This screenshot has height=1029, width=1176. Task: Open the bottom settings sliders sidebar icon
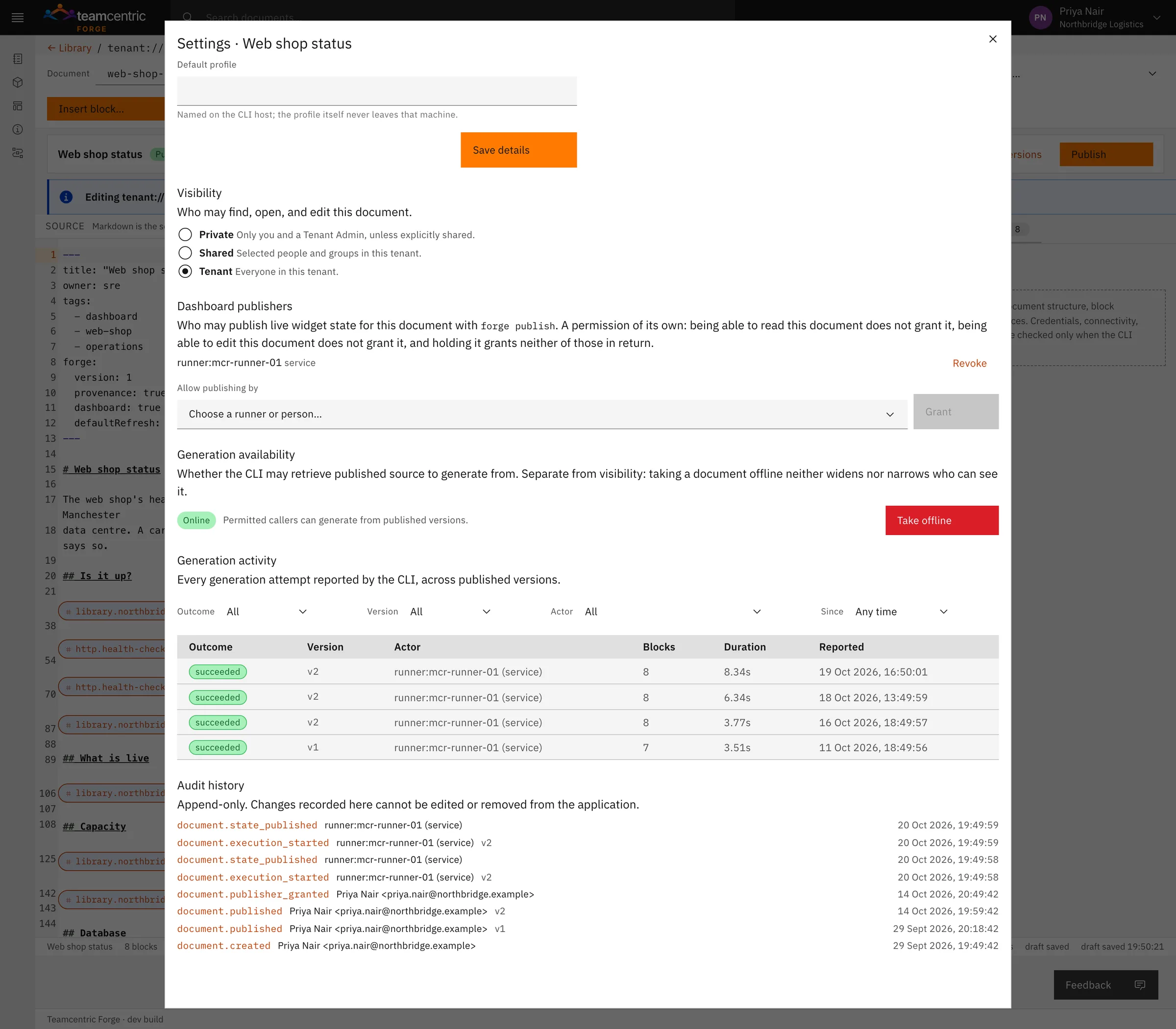pyautogui.click(x=18, y=153)
